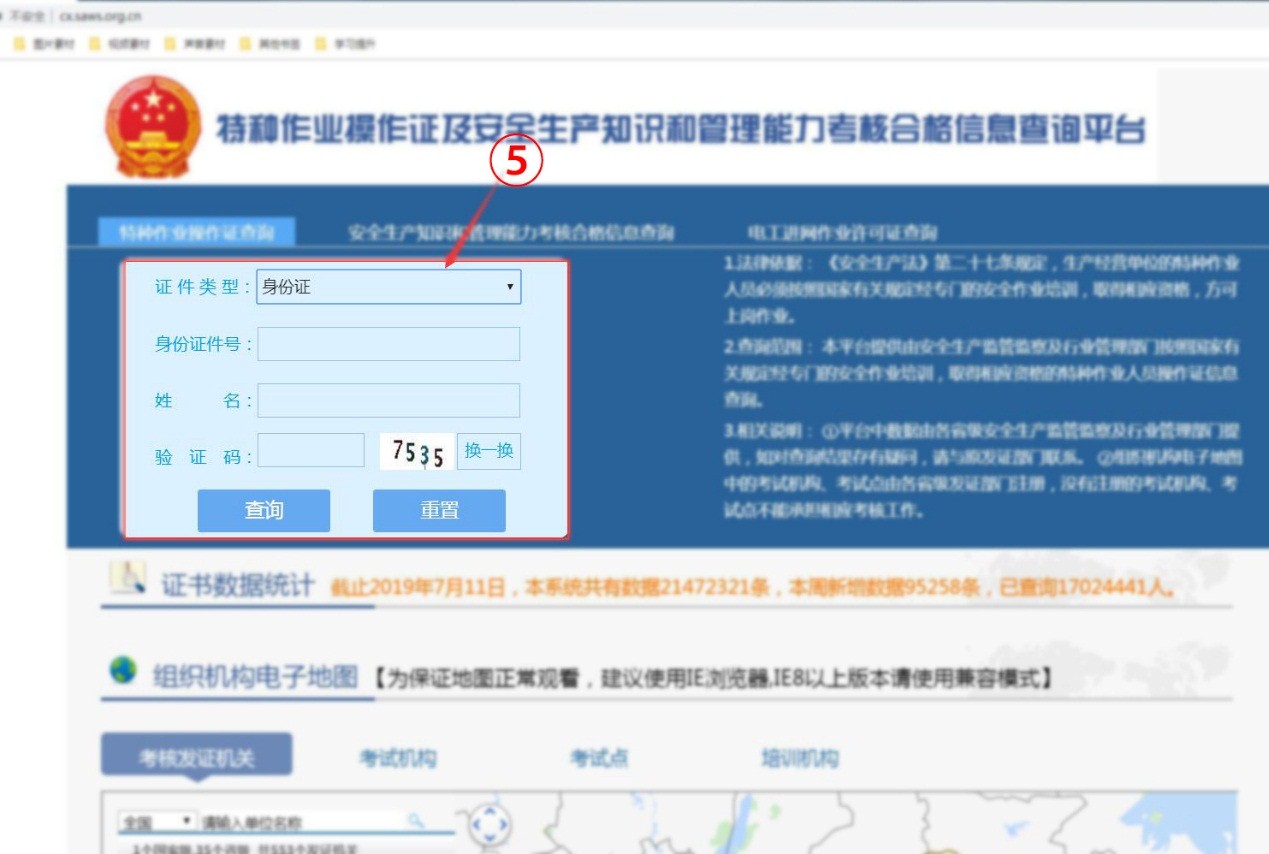1269x854 pixels.
Task: Click the national emblem logo
Action: point(153,127)
